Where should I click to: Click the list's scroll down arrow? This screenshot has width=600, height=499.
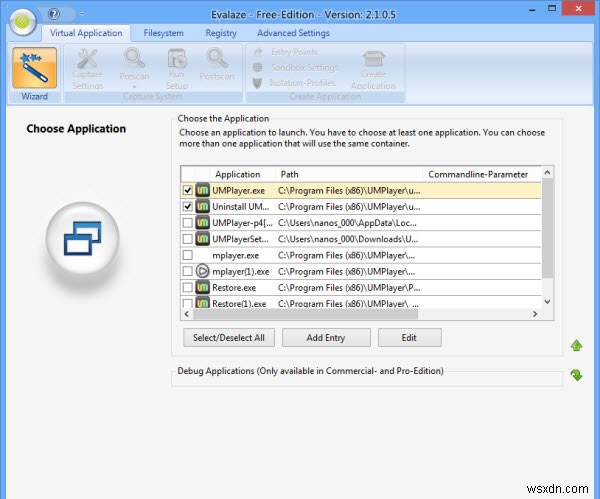548,302
